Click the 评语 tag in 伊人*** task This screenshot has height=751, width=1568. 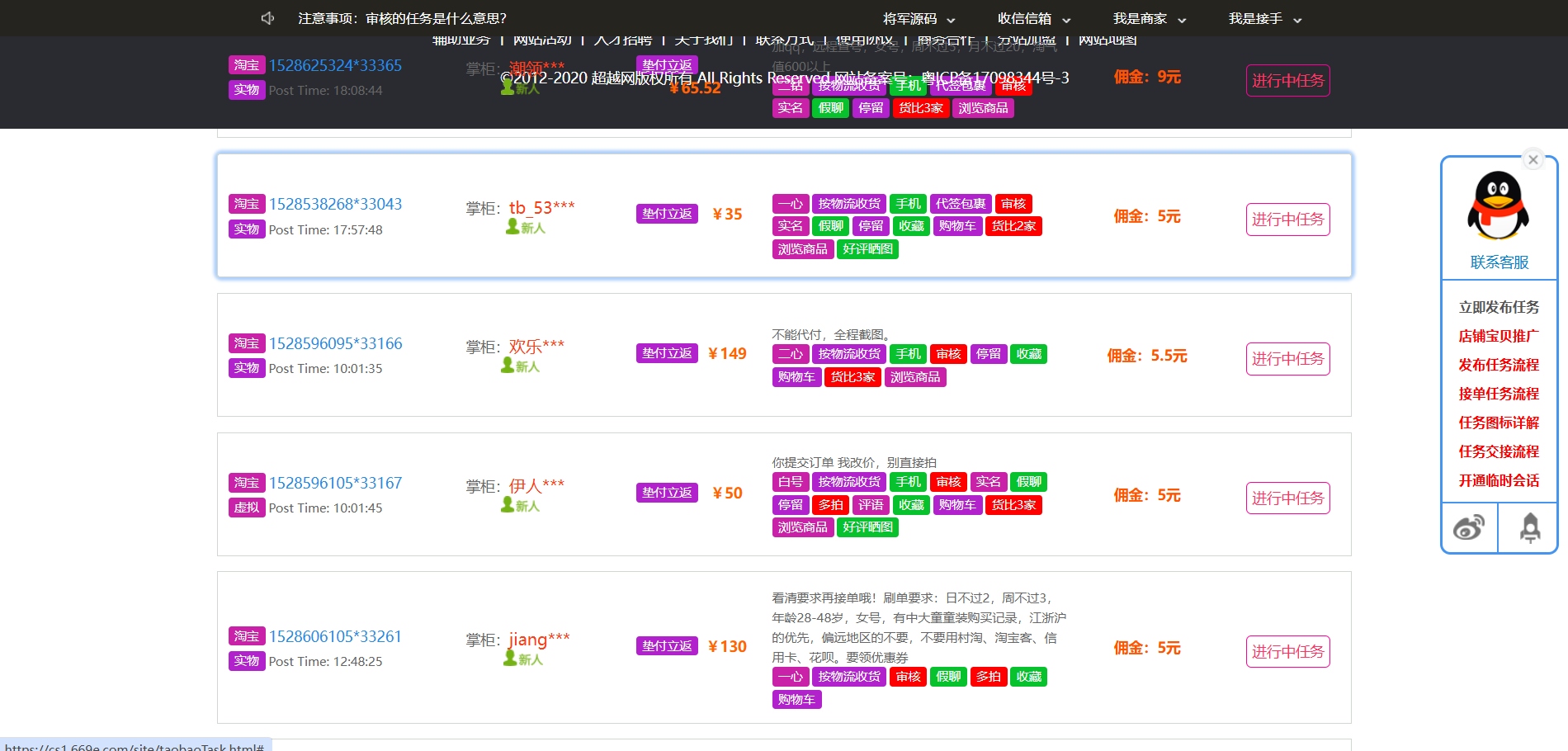tap(871, 505)
